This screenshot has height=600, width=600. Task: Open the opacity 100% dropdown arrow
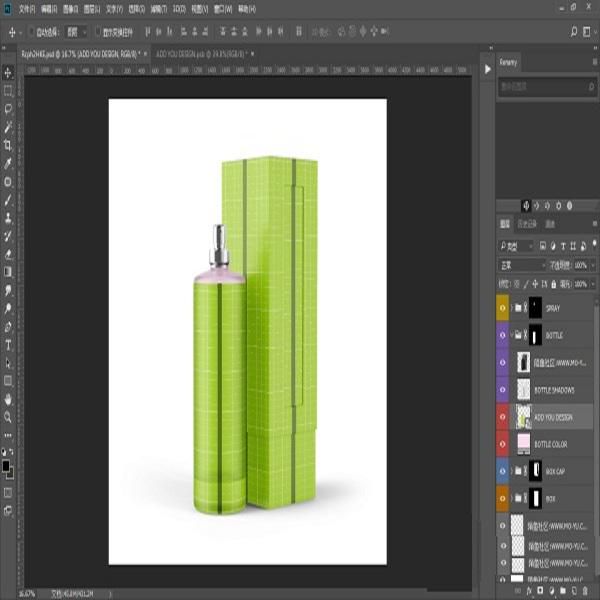tap(593, 265)
